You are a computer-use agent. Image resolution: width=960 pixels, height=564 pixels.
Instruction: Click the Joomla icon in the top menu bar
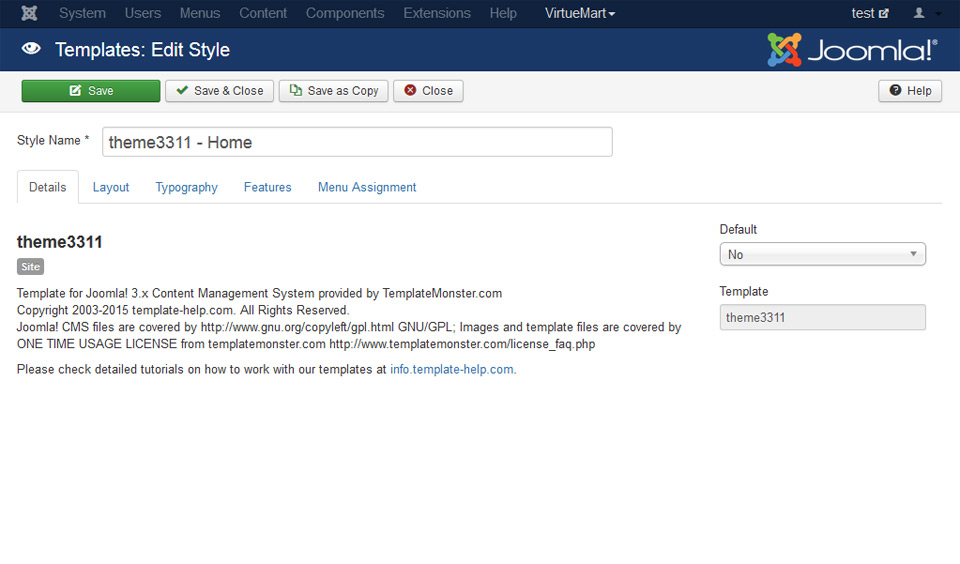[29, 13]
